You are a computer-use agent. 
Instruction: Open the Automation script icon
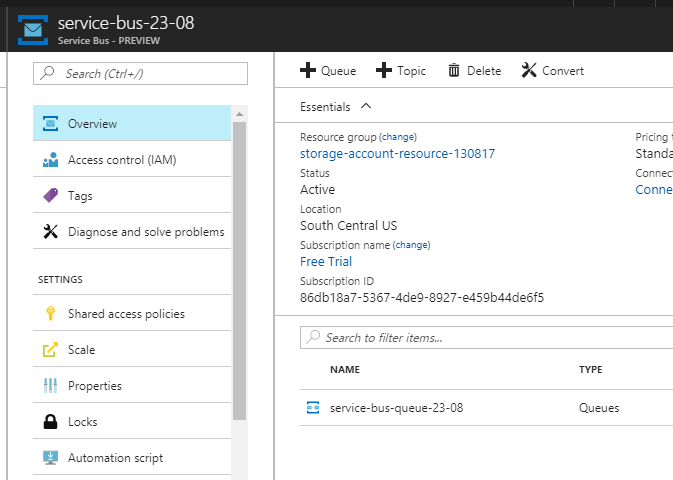click(50, 458)
